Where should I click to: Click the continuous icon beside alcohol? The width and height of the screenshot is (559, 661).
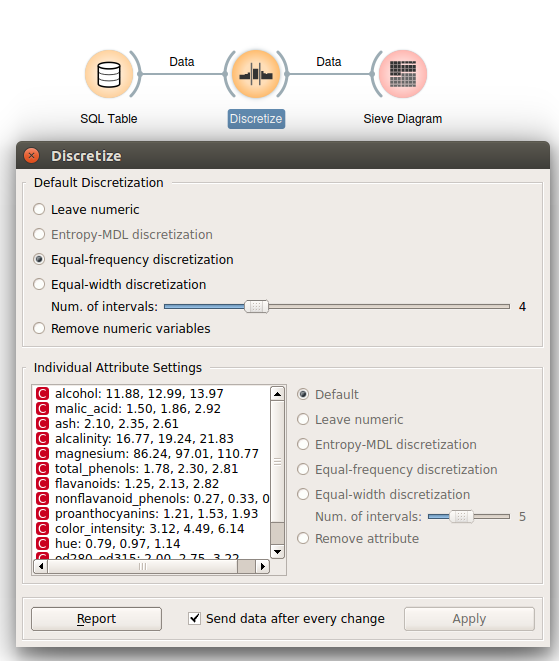pos(43,394)
